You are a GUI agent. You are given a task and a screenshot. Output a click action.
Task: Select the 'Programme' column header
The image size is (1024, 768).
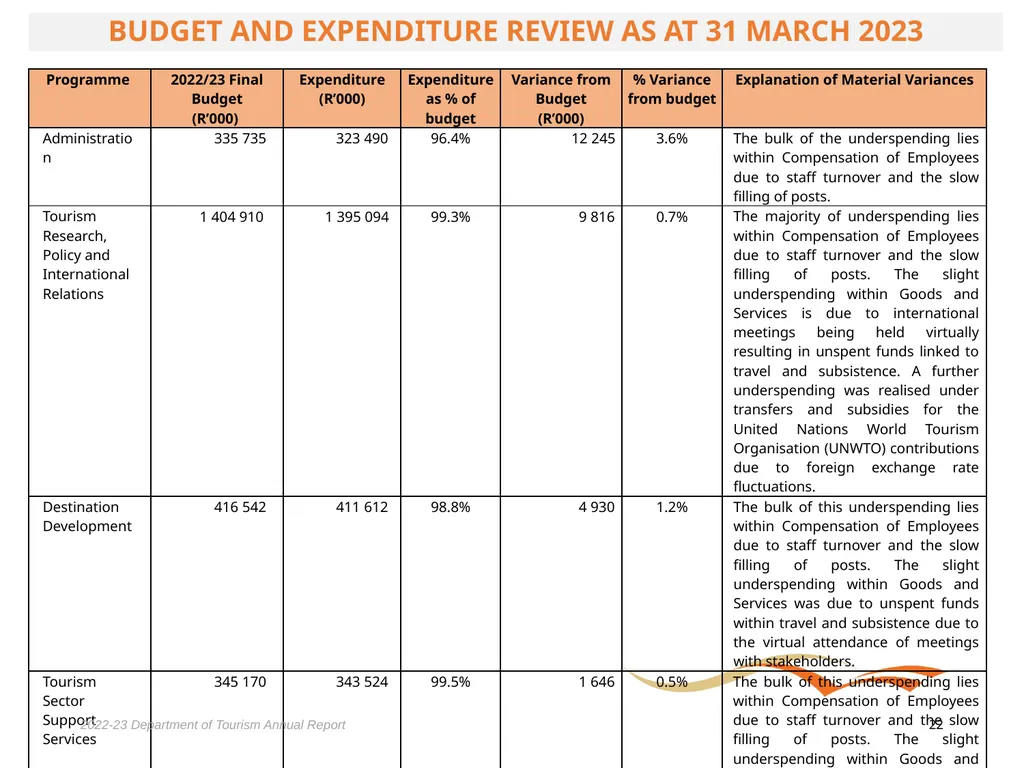pos(88,80)
